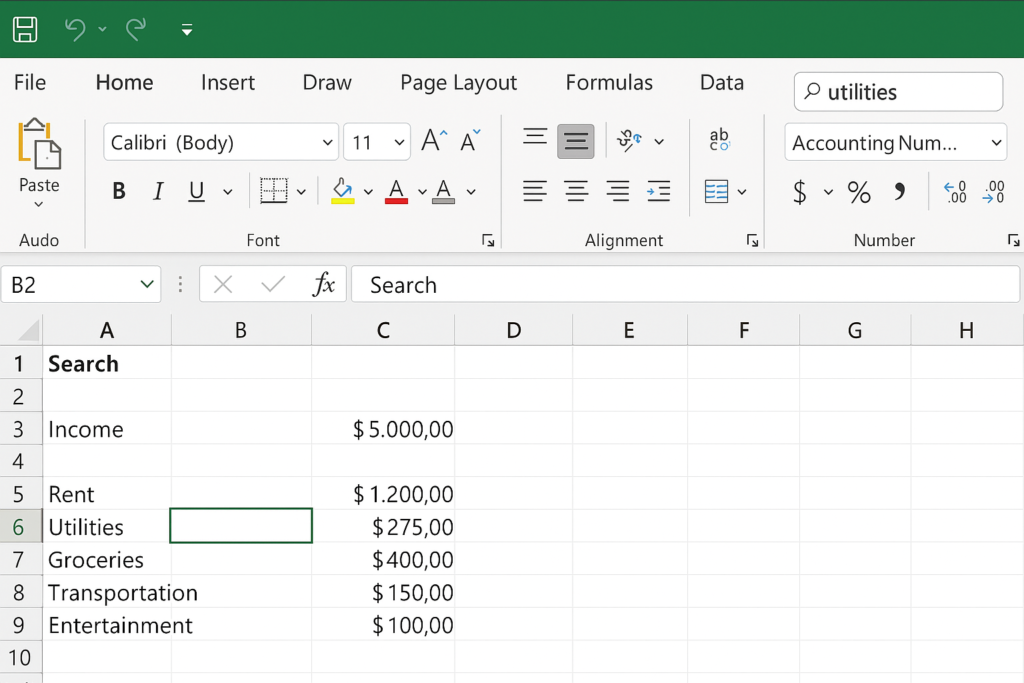1024x683 pixels.
Task: Click the Percent Style icon
Action: (x=858, y=192)
